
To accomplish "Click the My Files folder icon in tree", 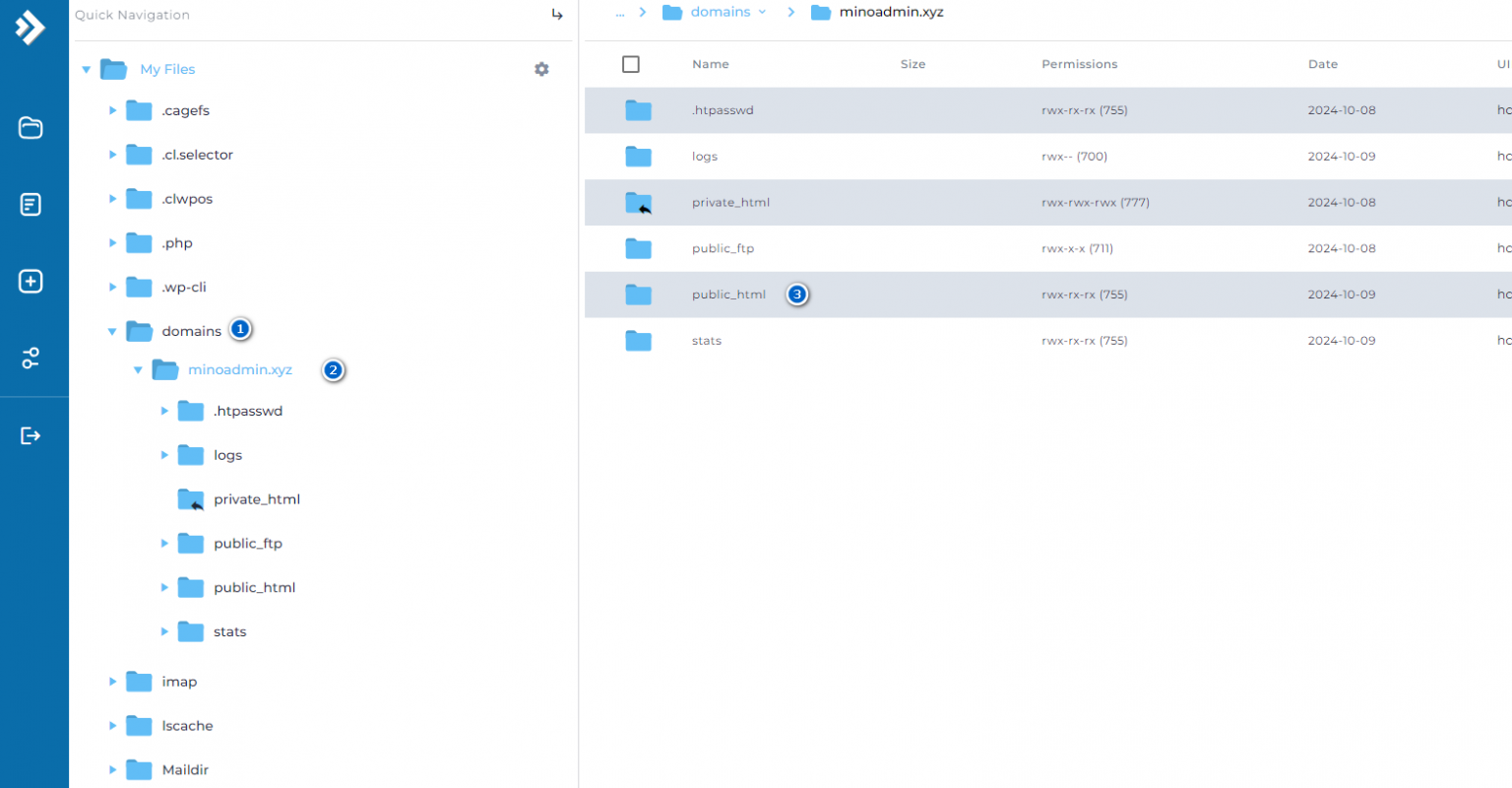I will [x=114, y=69].
